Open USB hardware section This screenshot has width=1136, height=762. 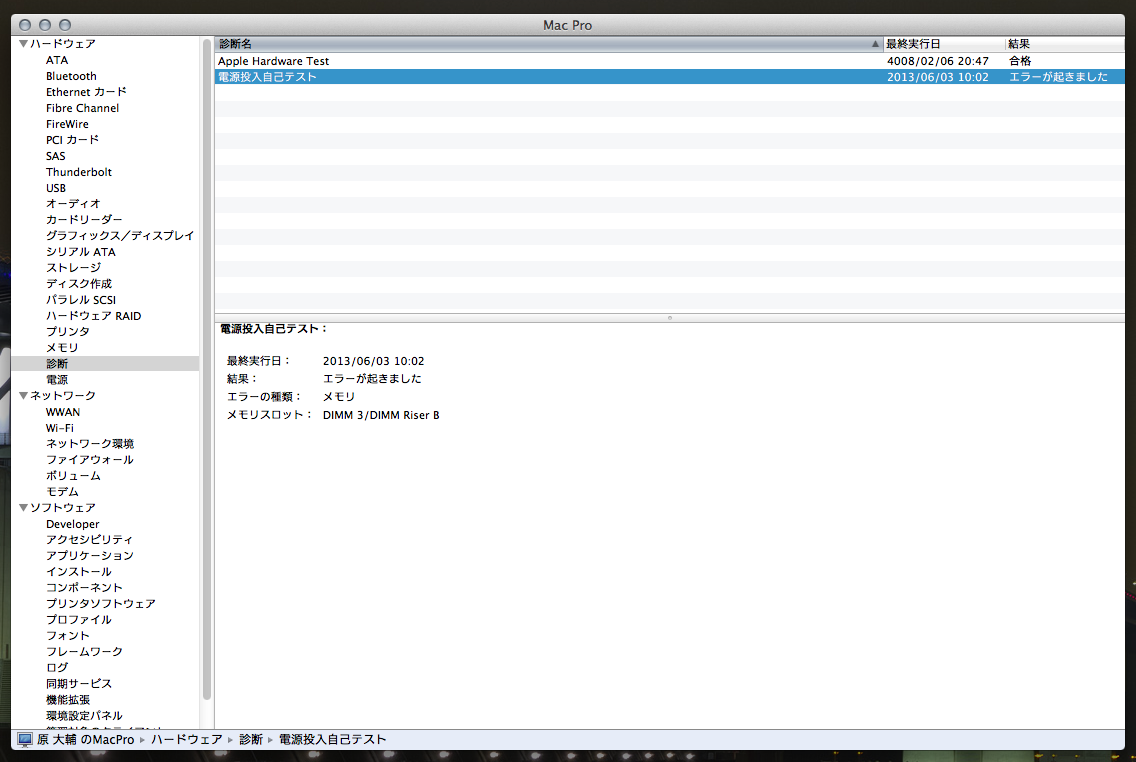pos(55,188)
